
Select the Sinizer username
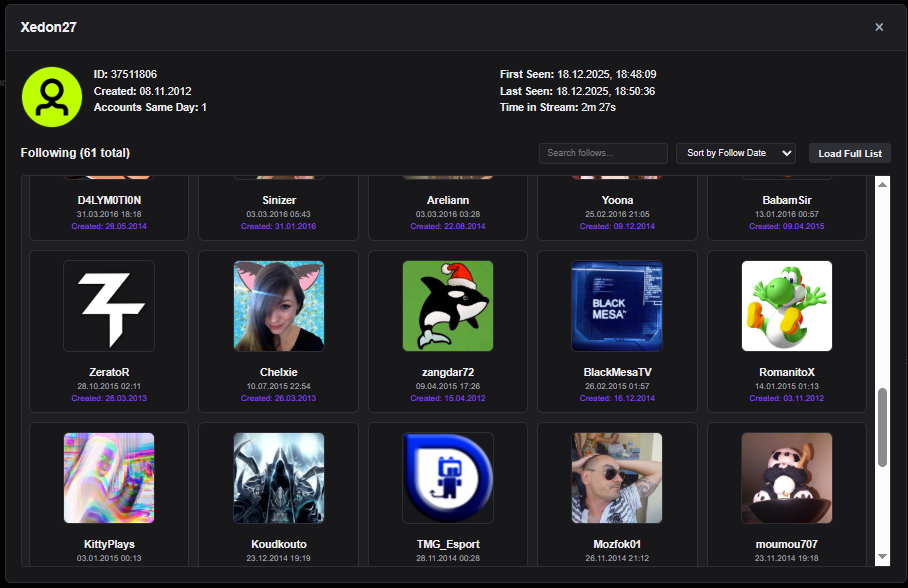(x=279, y=200)
